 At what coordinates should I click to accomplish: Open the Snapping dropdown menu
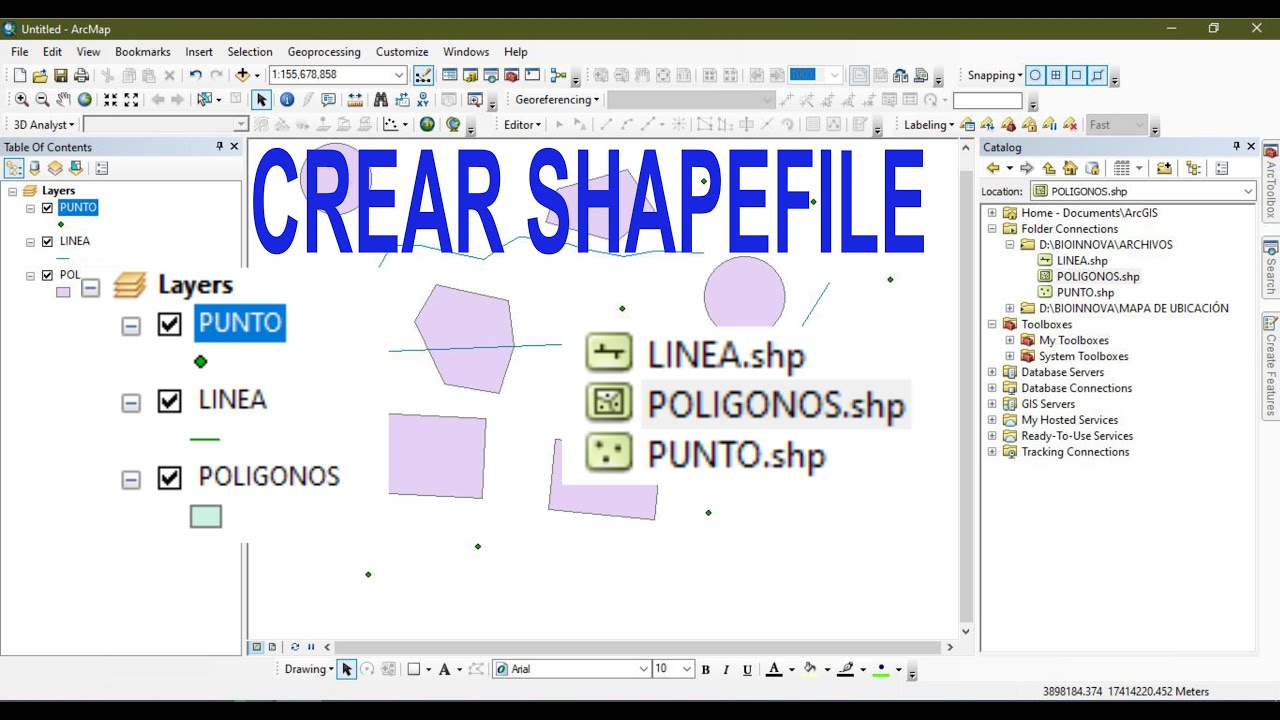995,75
